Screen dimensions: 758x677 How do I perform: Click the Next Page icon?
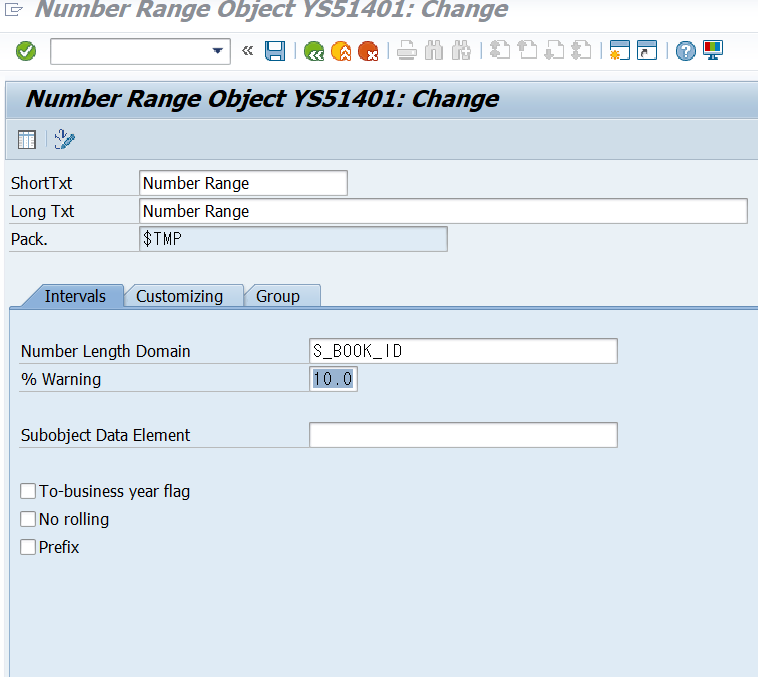554,50
